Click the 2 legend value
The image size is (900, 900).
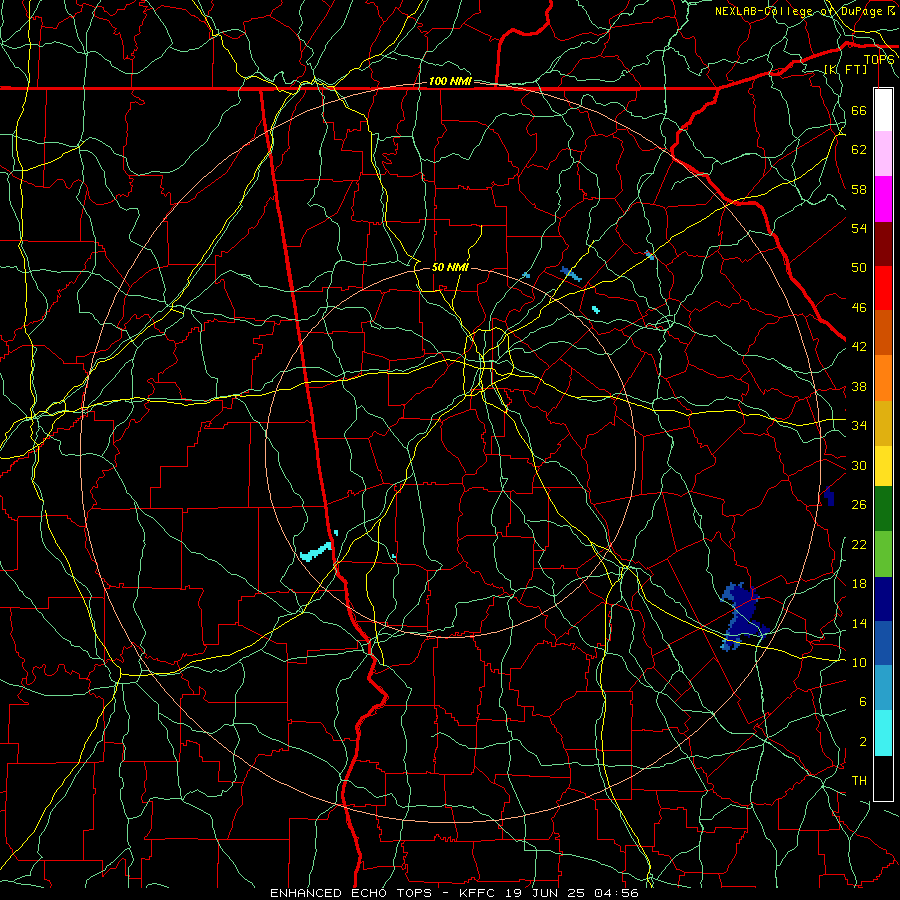tap(862, 742)
